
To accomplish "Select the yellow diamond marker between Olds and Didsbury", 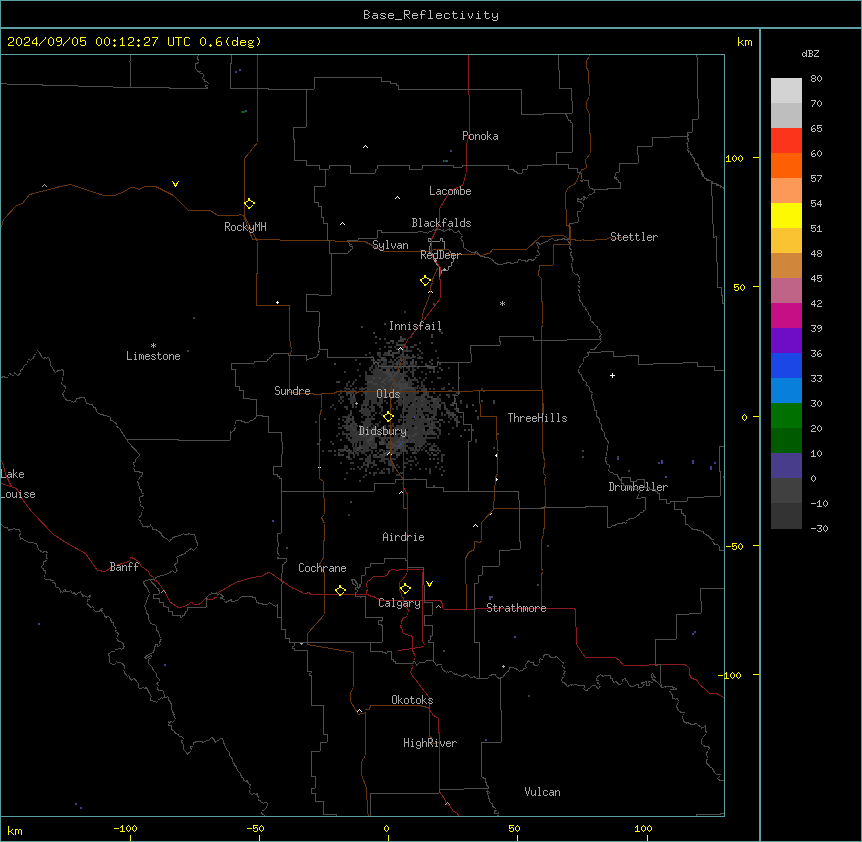I will pyautogui.click(x=389, y=417).
